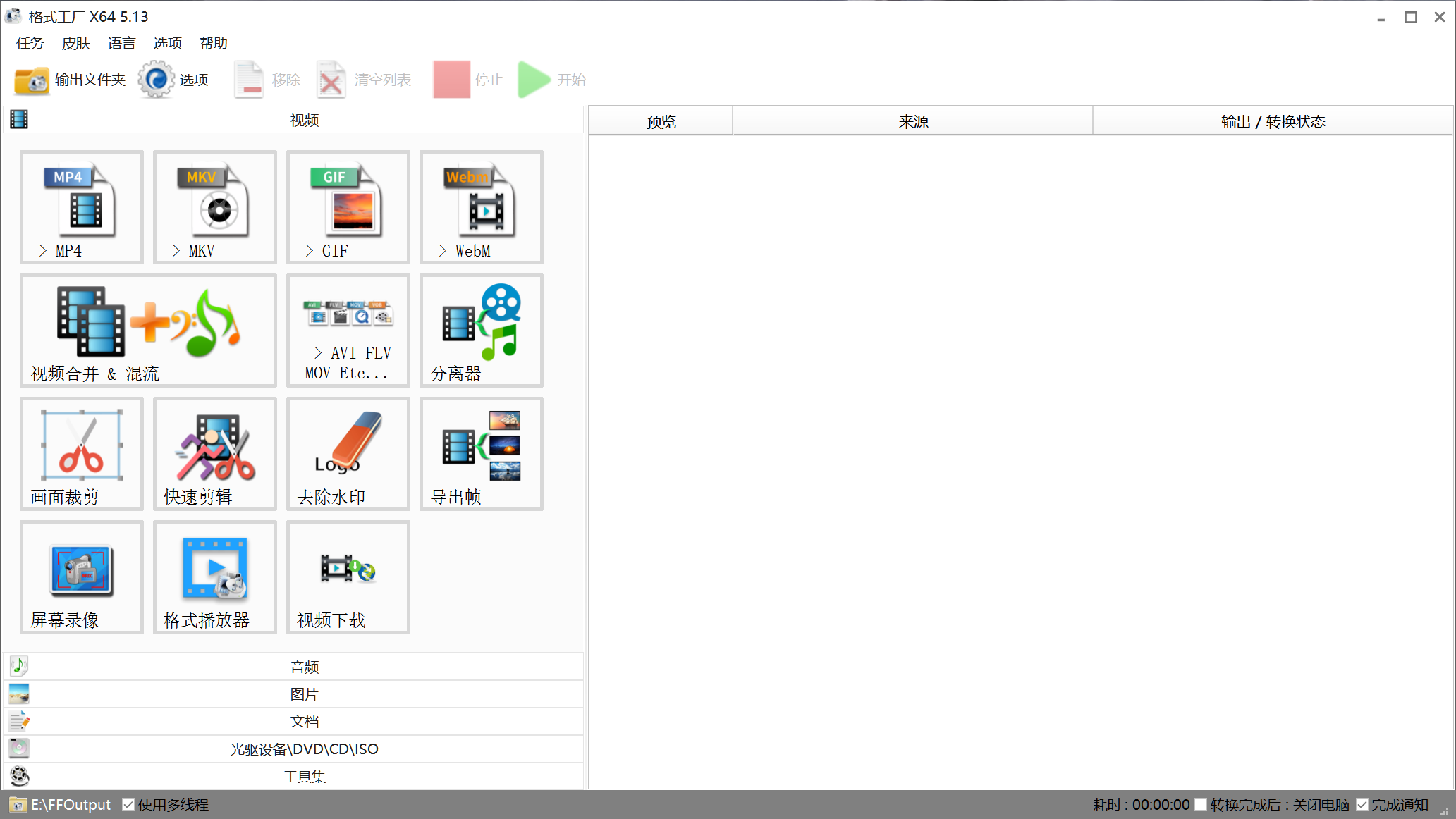
Task: Expand the 文档 category
Action: [294, 722]
